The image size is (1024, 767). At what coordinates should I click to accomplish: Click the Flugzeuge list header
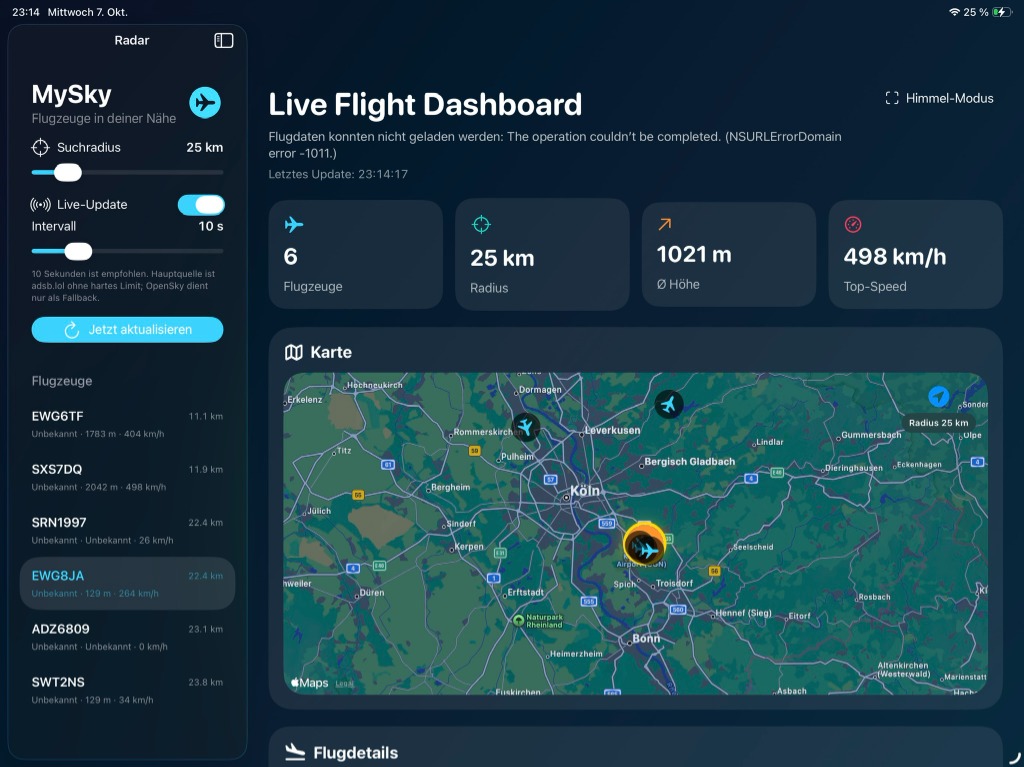click(x=62, y=381)
